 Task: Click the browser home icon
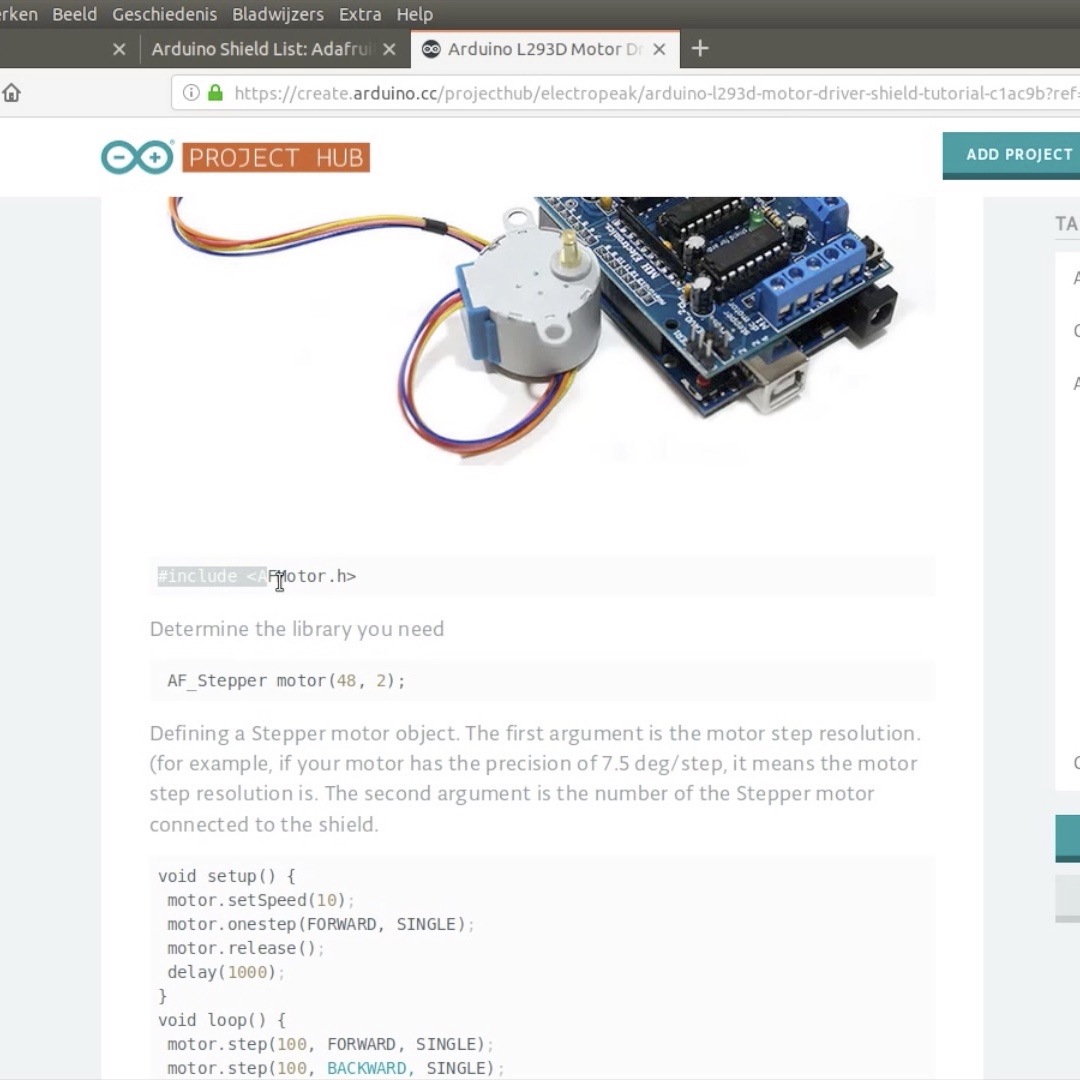pos(11,92)
